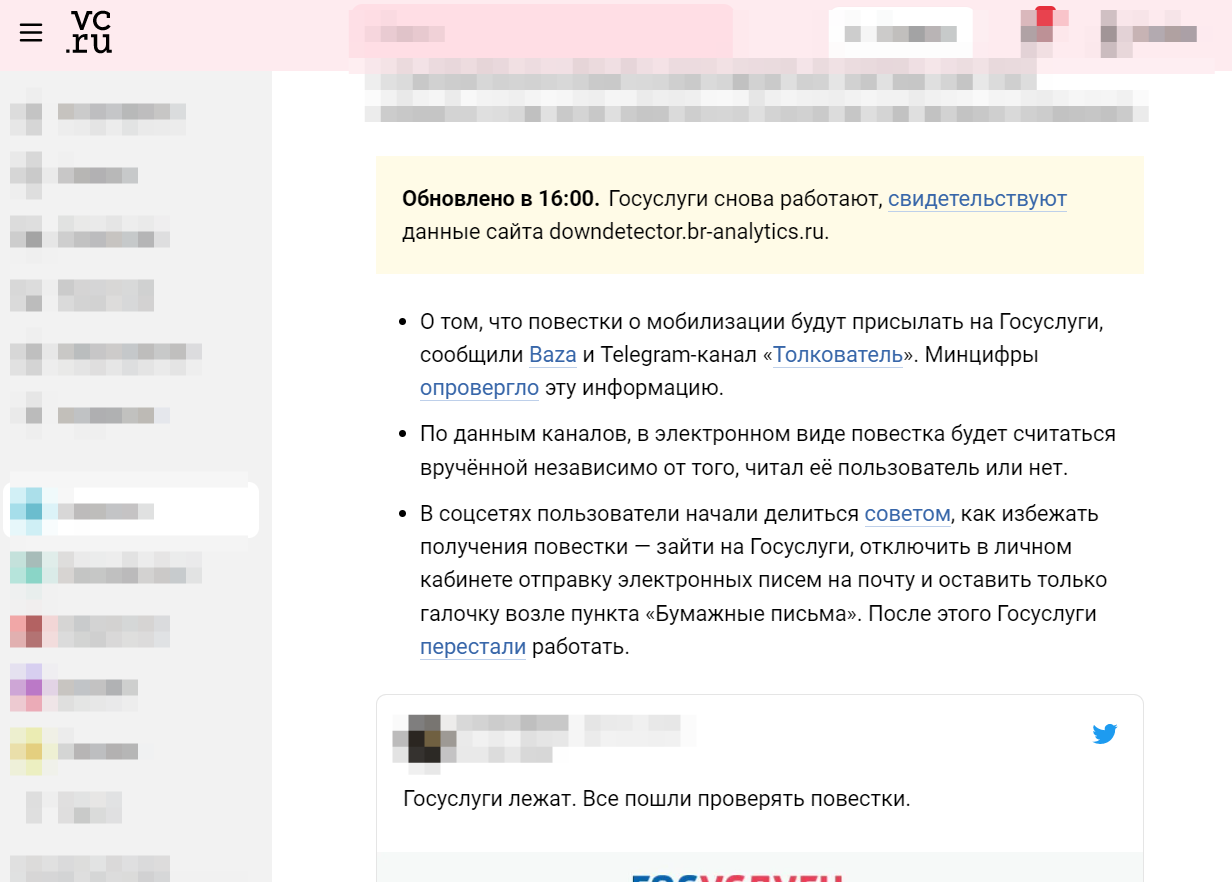This screenshot has width=1232, height=882.
Task: Follow the Baza link
Action: point(553,354)
